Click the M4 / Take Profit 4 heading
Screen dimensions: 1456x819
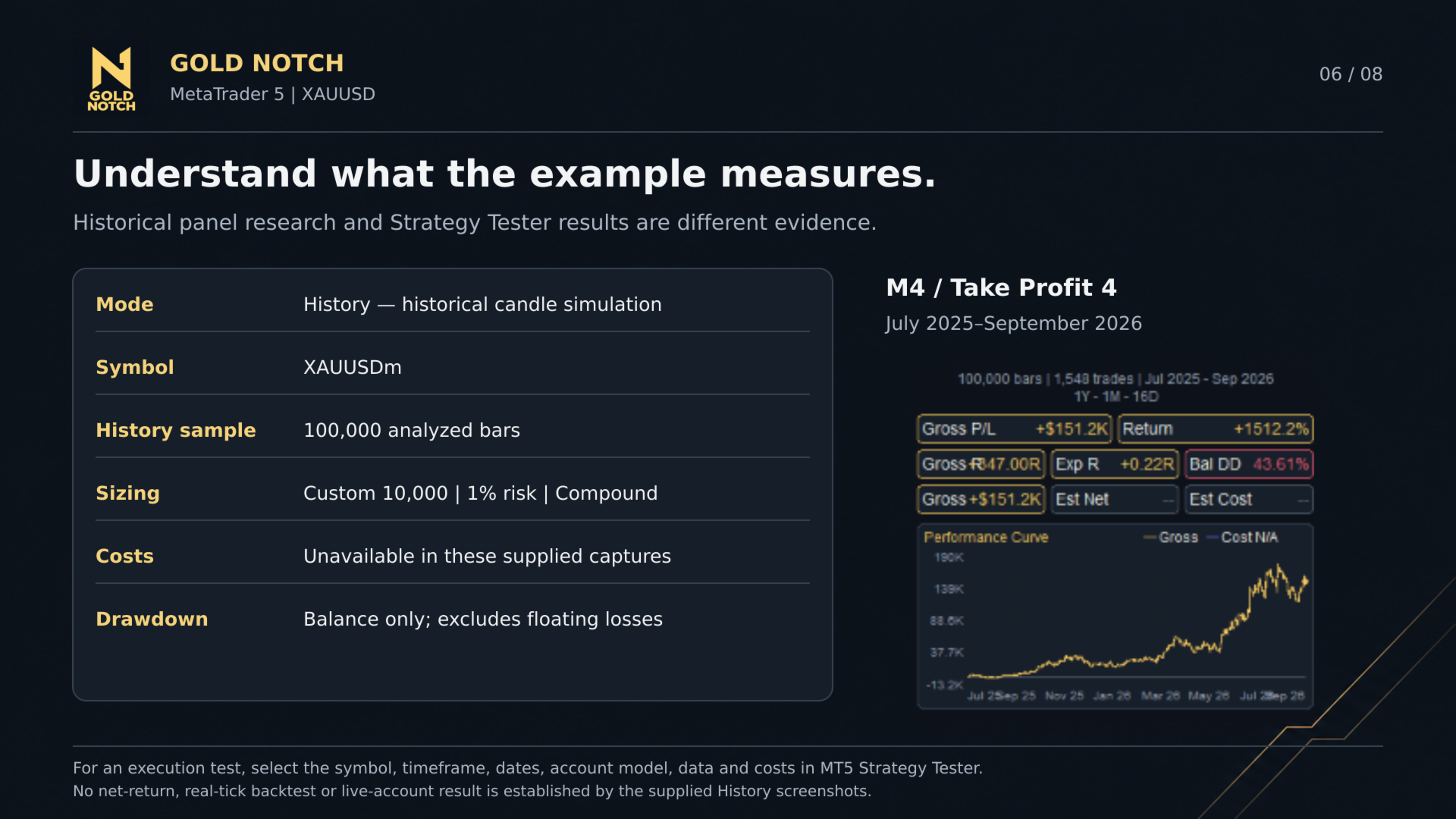[1001, 287]
